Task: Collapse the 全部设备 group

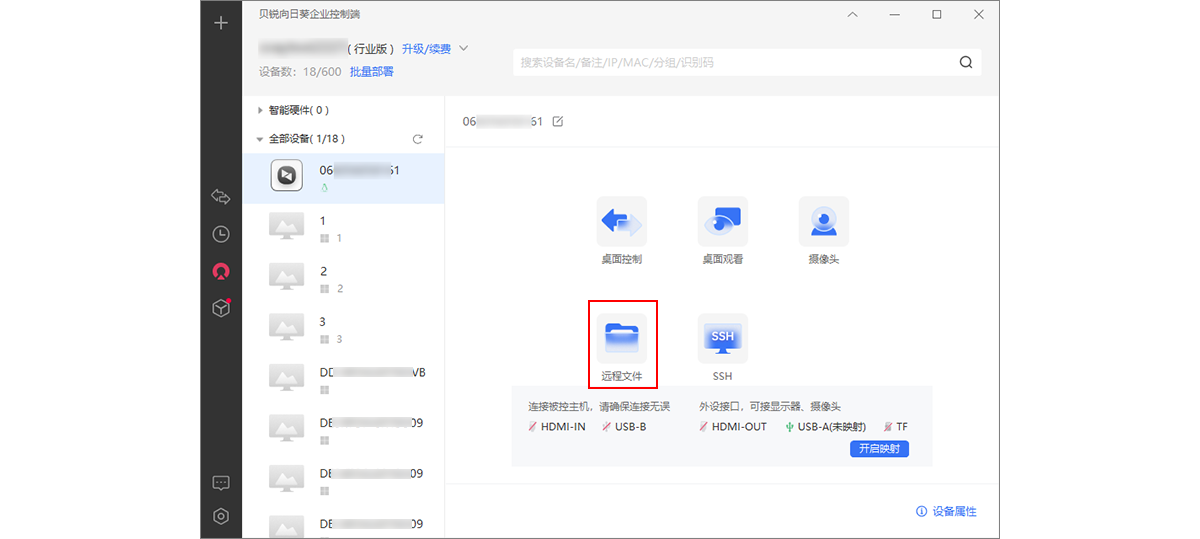Action: [260, 139]
